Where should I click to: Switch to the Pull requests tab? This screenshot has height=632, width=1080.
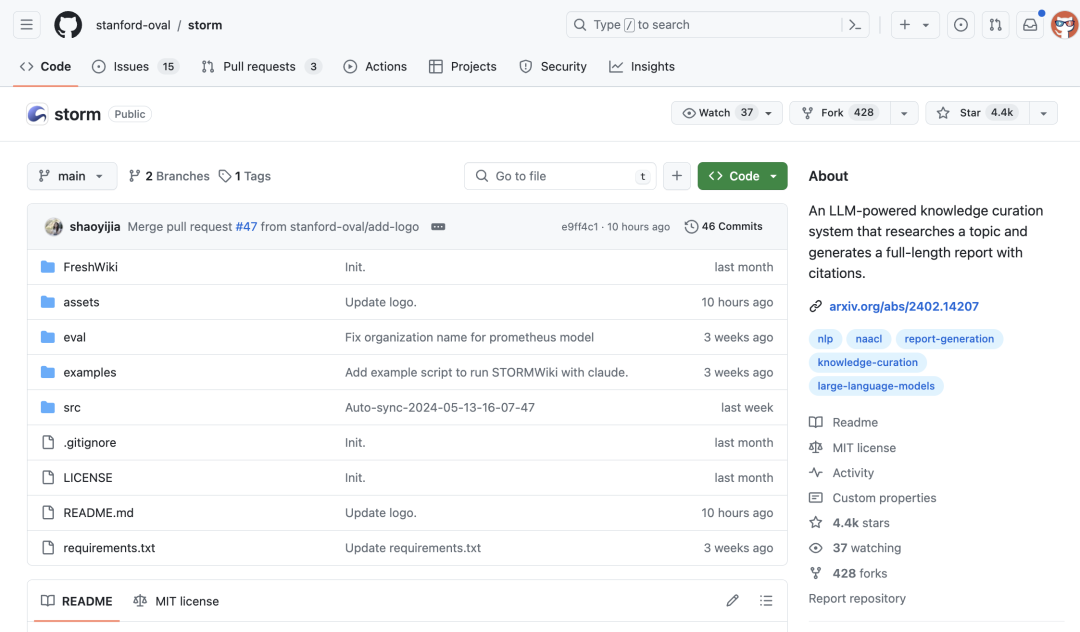pyautogui.click(x=261, y=67)
